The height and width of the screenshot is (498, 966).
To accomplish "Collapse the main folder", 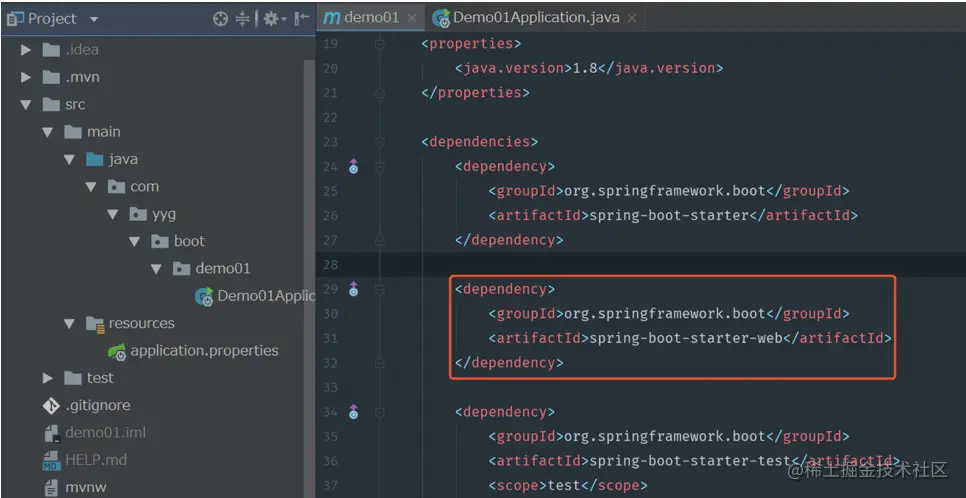I will click(48, 132).
